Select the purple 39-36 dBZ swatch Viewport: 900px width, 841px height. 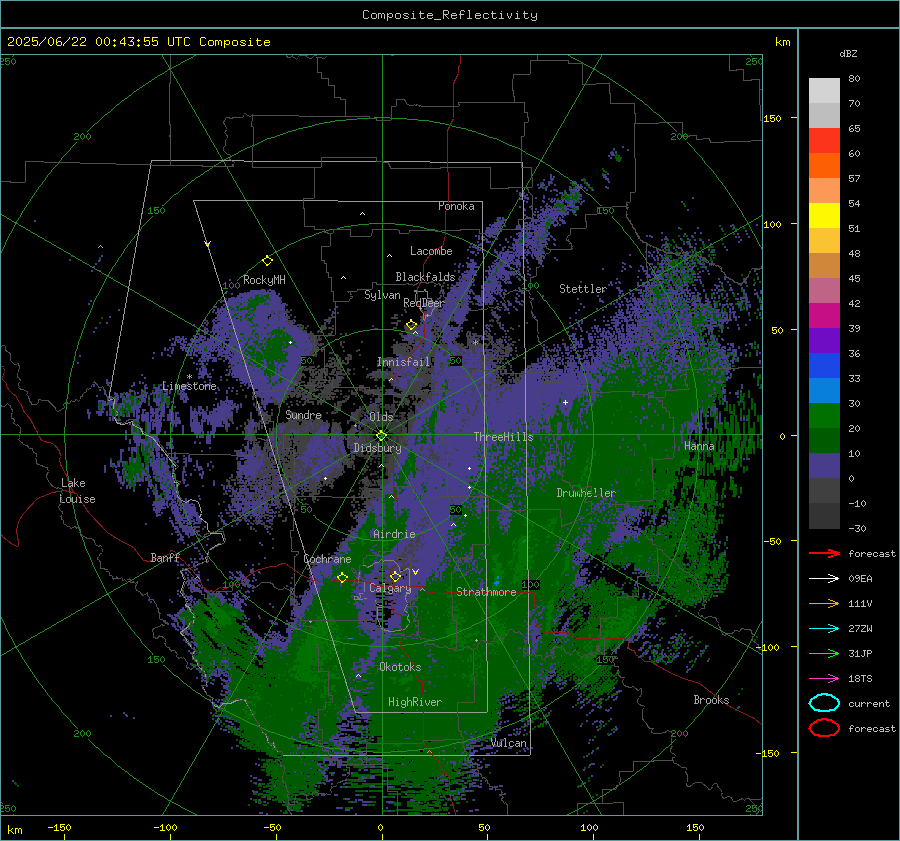pyautogui.click(x=824, y=341)
